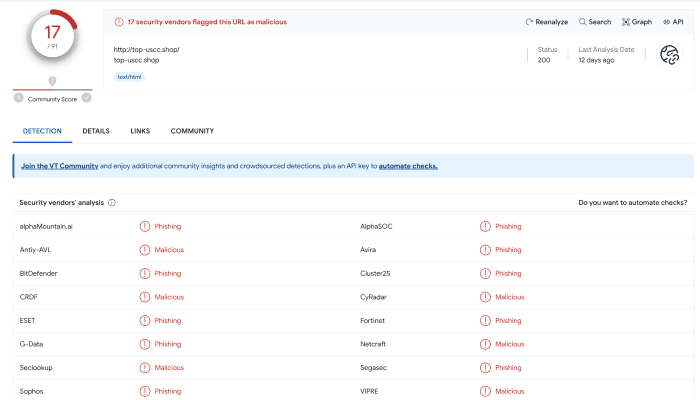700x400 pixels.
Task: Click the alert icon in ESET row
Action: [x=145, y=321]
